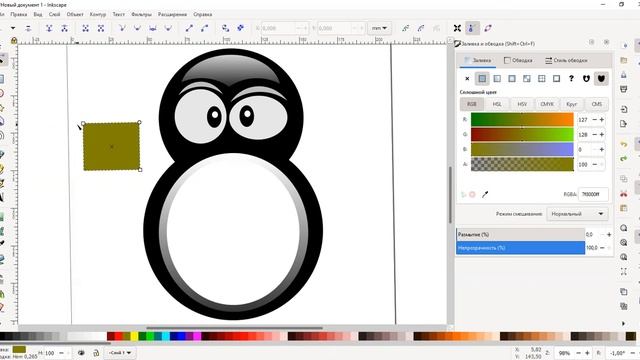Convert segments to lines icon
640x360 pixels.
click(x=189, y=28)
